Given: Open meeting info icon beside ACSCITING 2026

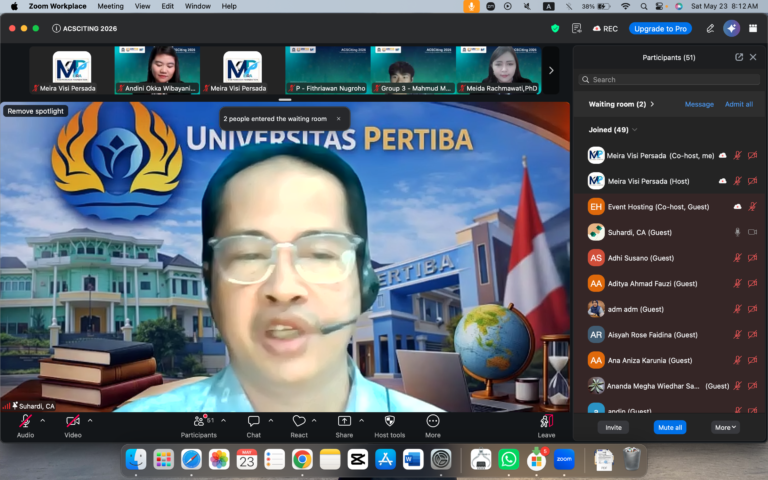Looking at the screenshot, I should coord(56,28).
